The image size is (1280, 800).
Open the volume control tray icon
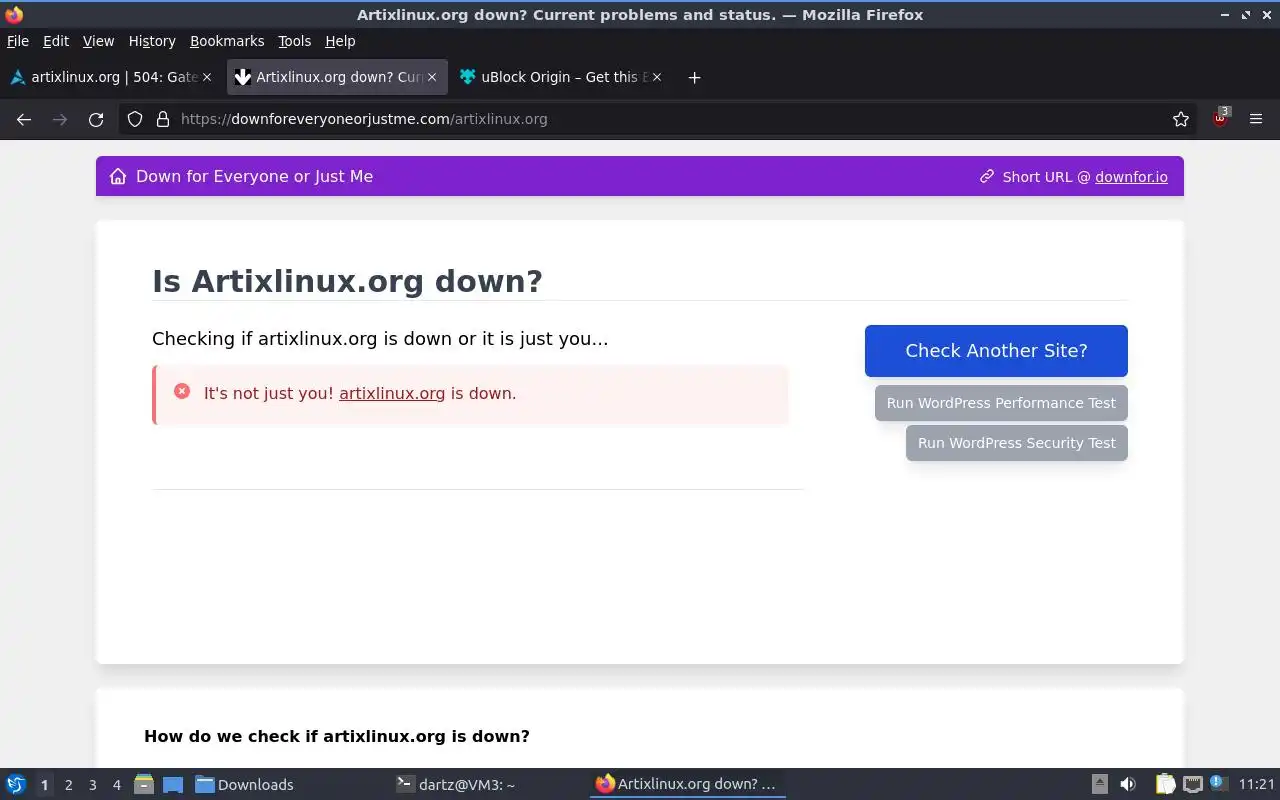tap(1128, 784)
